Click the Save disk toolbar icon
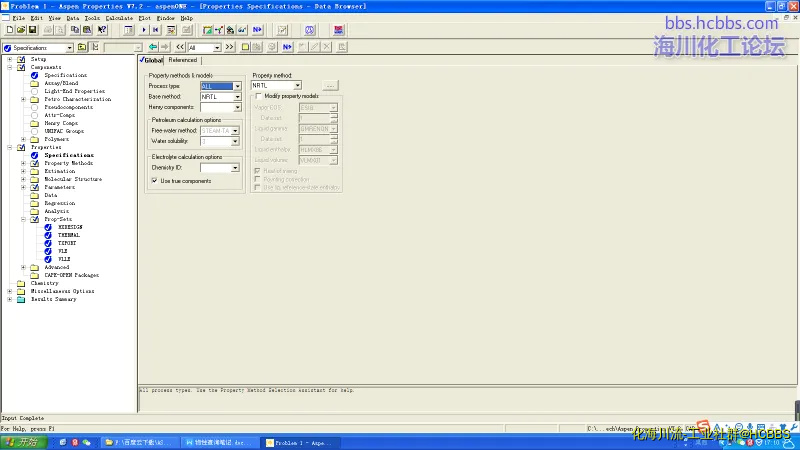This screenshot has width=800, height=450. pos(32,30)
